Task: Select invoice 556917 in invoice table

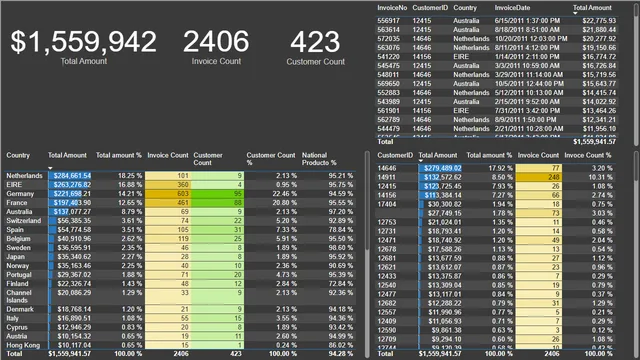Action: (497, 20)
